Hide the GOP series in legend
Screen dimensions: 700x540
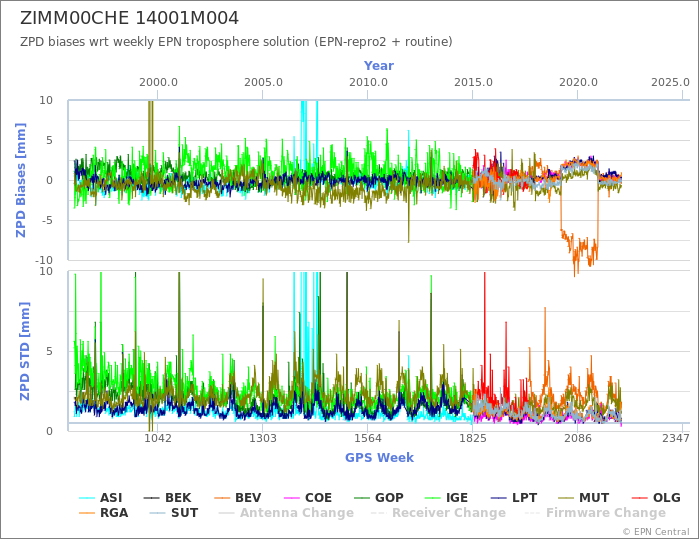379,497
